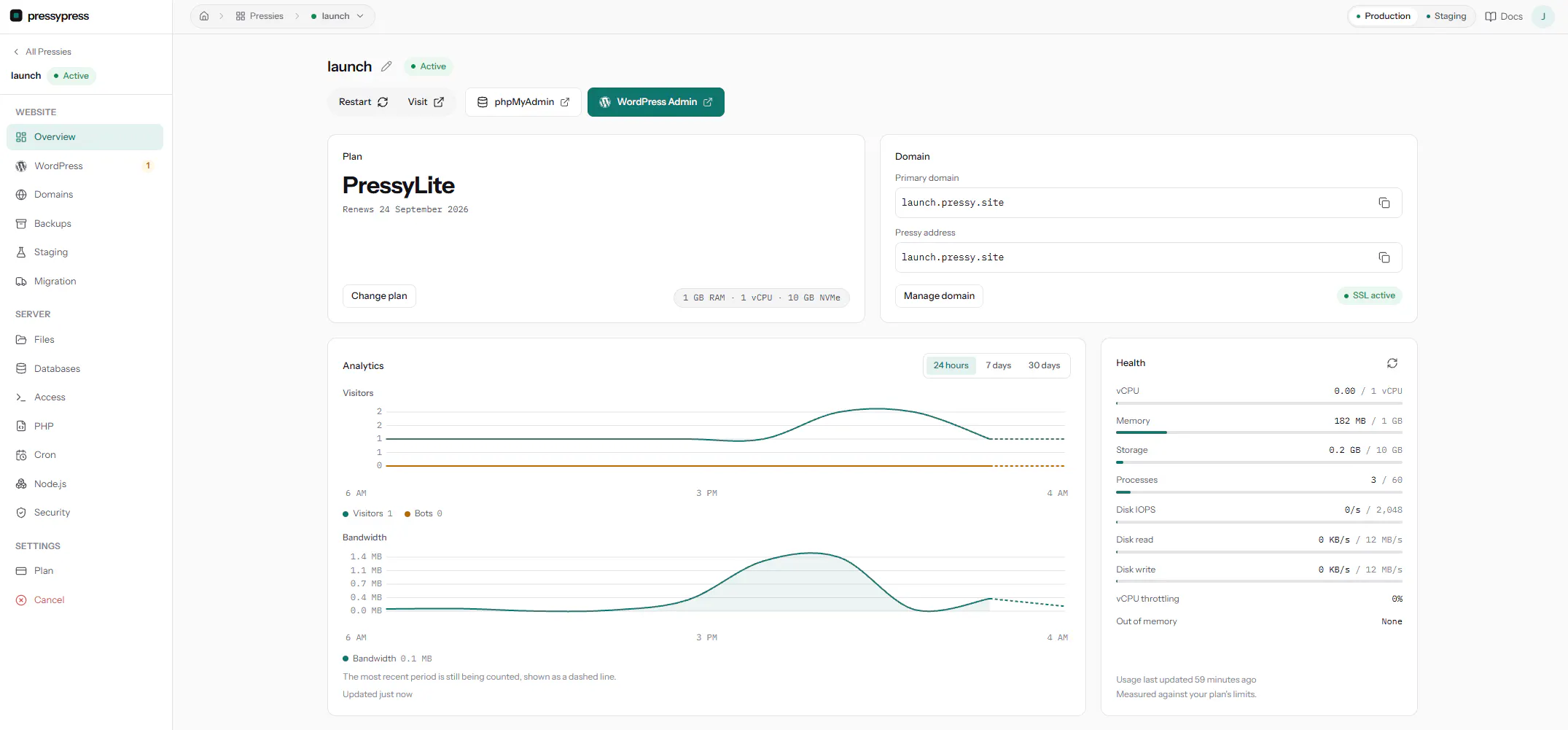The width and height of the screenshot is (1568, 730).
Task: Open Domains in the sidebar
Action: tap(85, 195)
